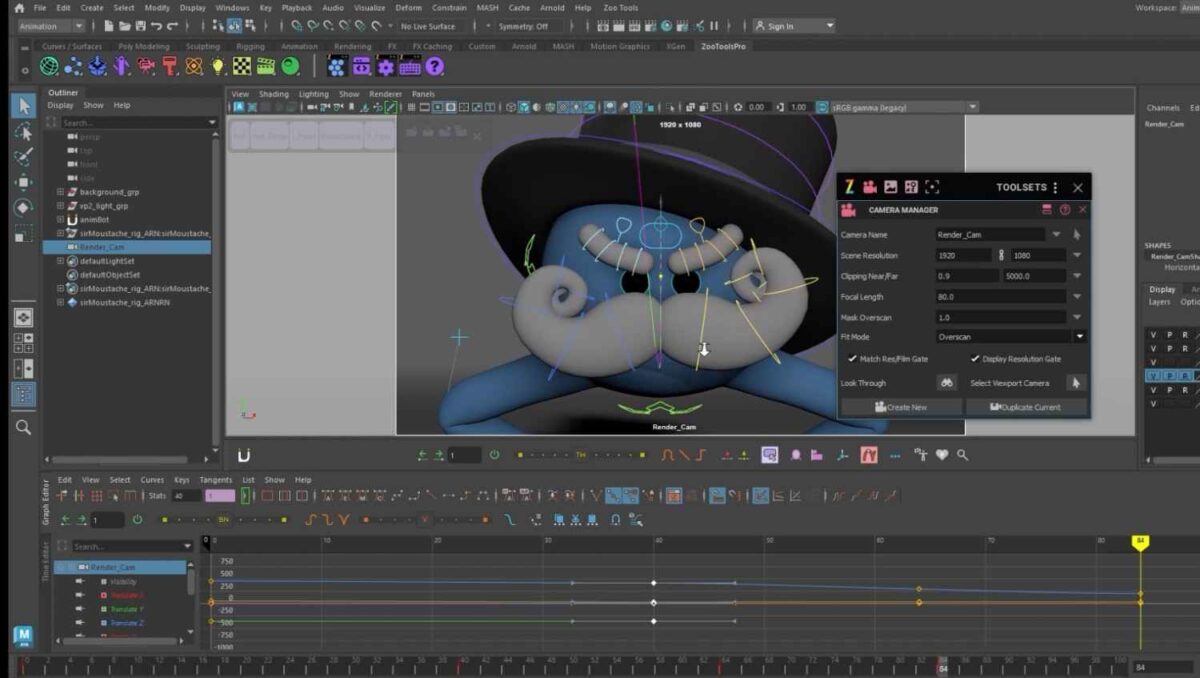1200x678 pixels.
Task: Click the question mark help icon on the shelf
Action: [432, 67]
